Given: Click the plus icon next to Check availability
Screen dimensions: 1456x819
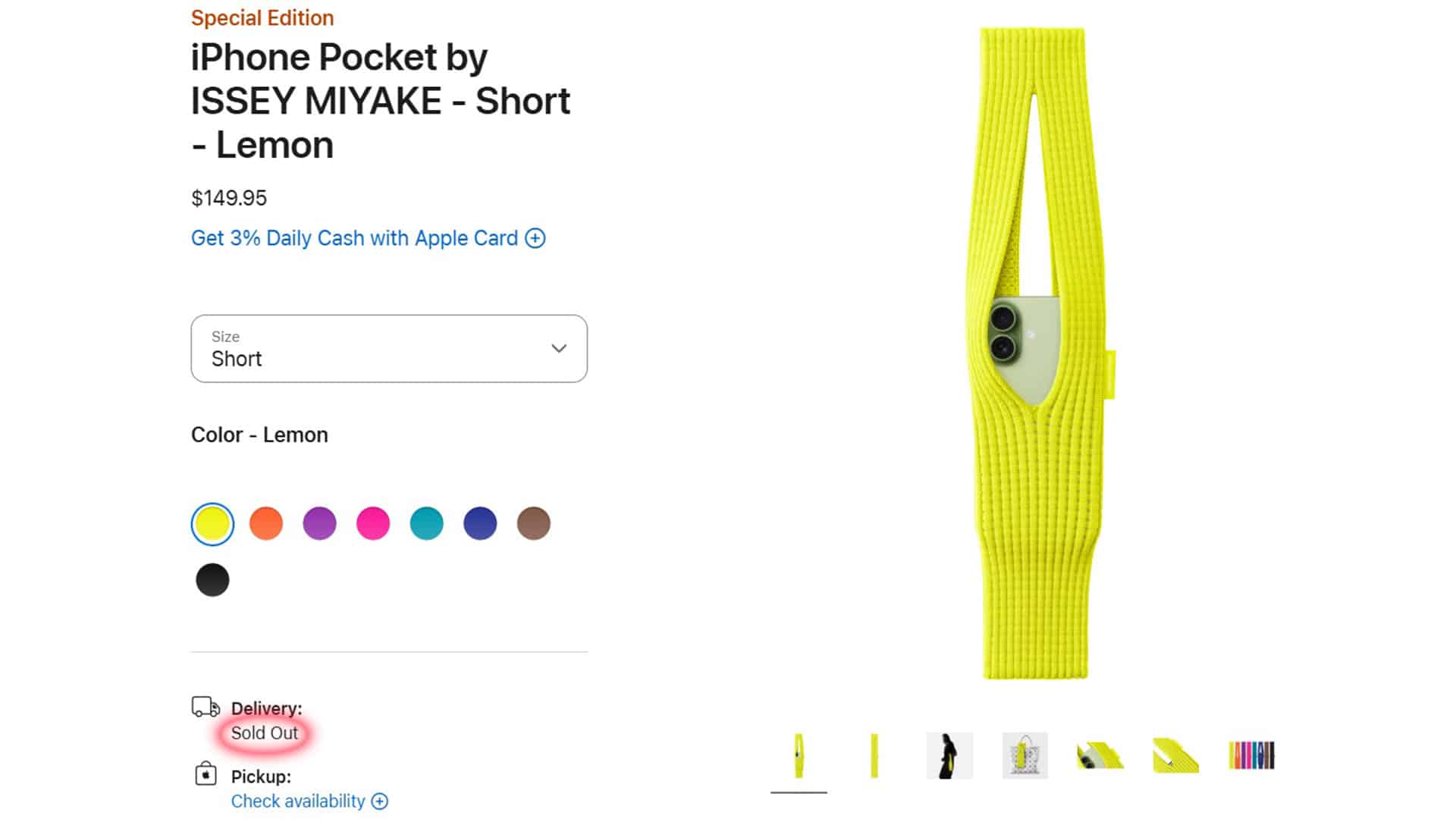Looking at the screenshot, I should pyautogui.click(x=380, y=801).
